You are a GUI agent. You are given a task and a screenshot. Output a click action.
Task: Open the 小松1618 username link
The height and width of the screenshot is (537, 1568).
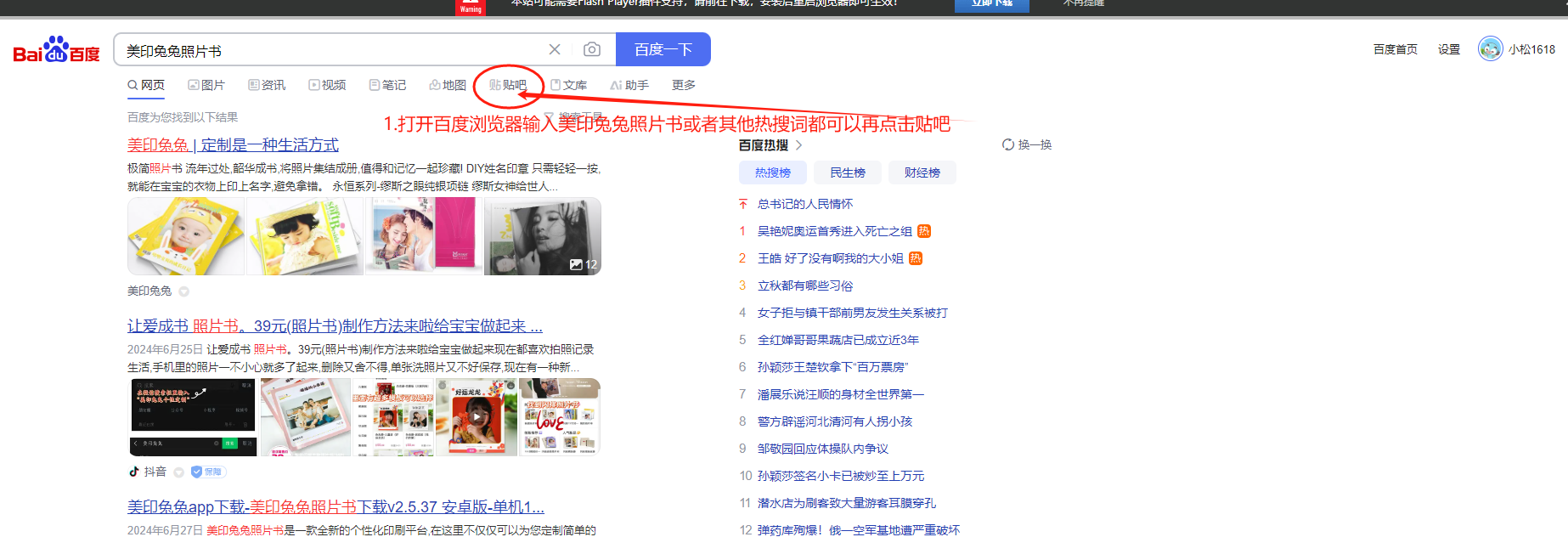pyautogui.click(x=1532, y=49)
